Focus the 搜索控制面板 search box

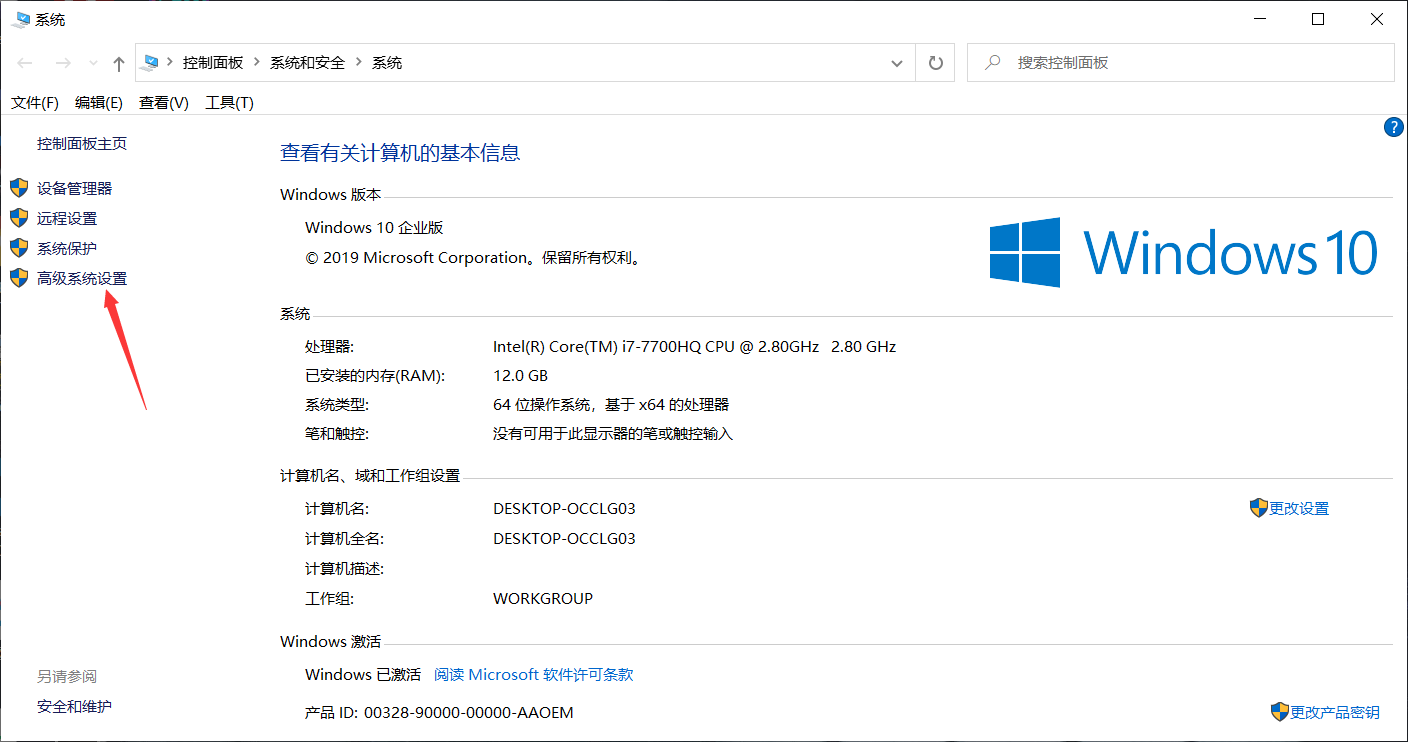(x=1181, y=62)
